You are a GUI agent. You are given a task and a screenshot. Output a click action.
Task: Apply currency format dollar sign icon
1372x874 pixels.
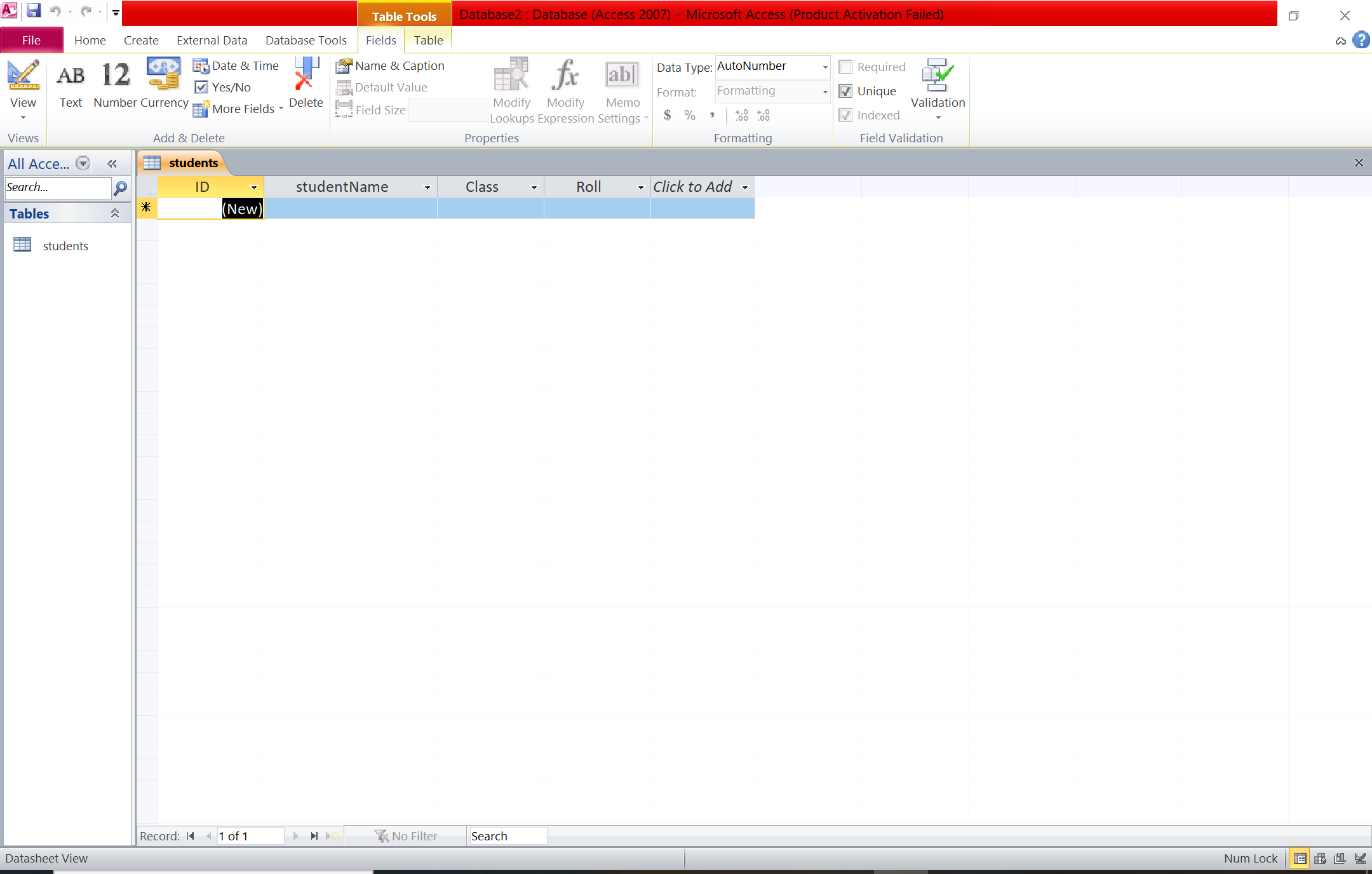(668, 115)
